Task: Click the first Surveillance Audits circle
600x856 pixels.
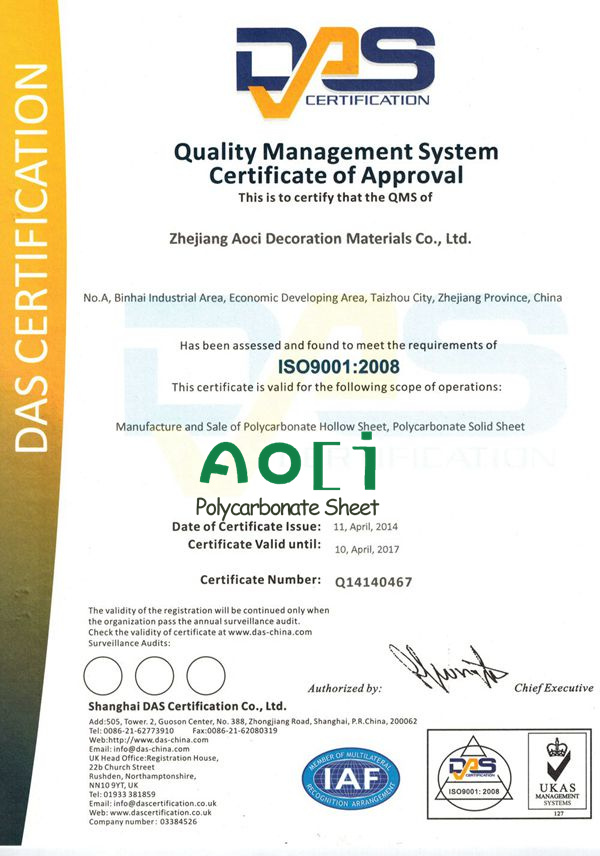Action: coord(105,677)
